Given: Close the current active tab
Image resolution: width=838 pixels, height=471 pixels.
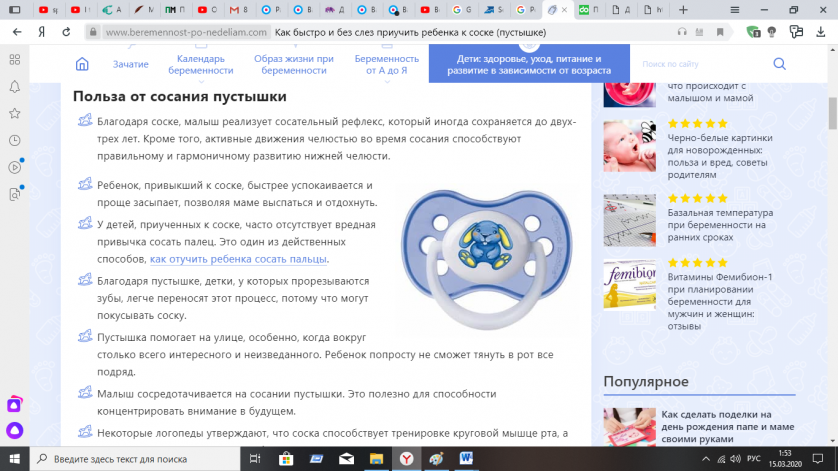Looking at the screenshot, I should (x=564, y=10).
